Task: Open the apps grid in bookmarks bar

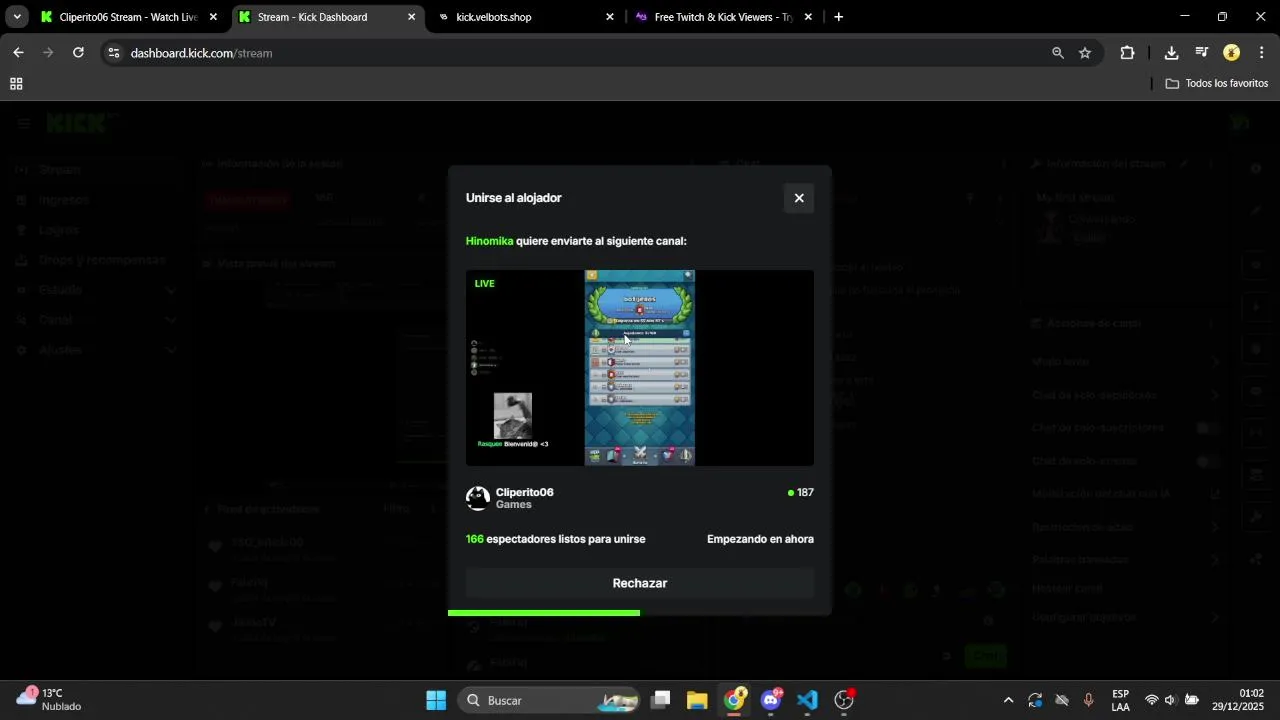Action: click(x=16, y=84)
